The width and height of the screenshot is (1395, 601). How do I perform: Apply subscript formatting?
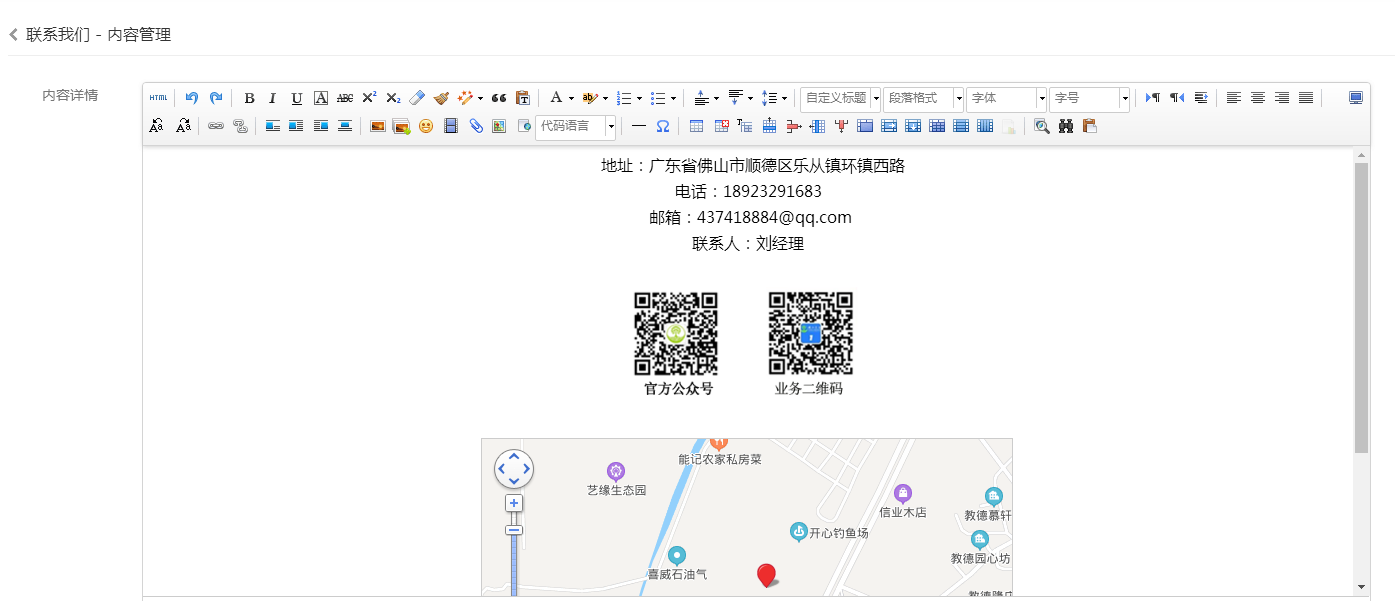(393, 98)
